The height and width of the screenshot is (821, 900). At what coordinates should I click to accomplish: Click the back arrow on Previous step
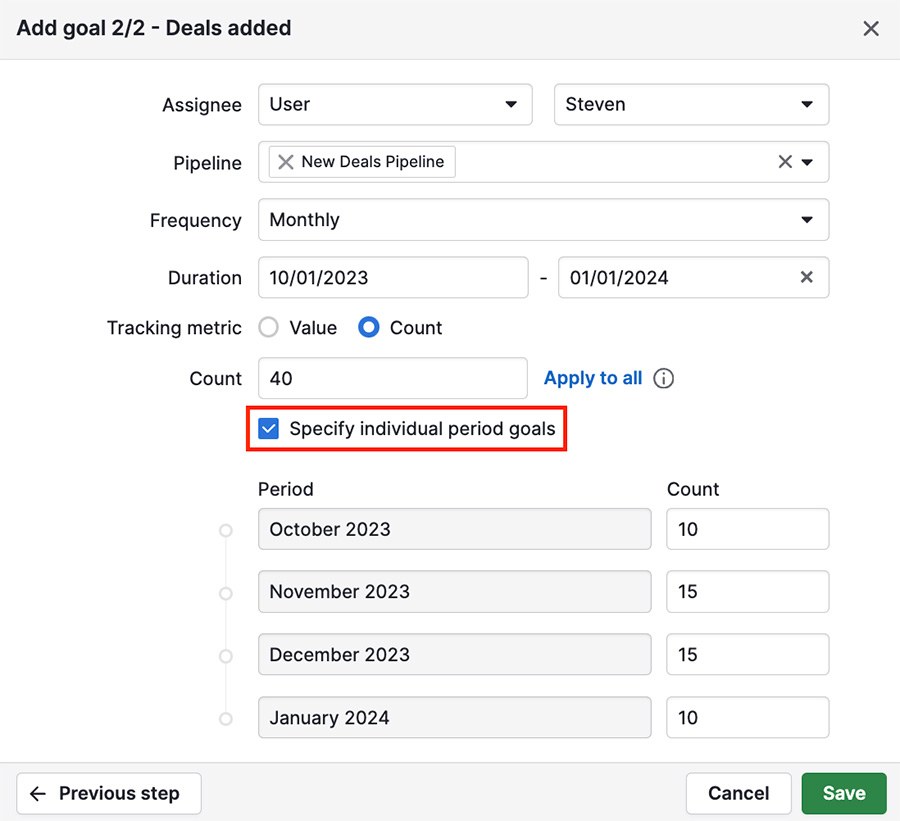pos(37,793)
